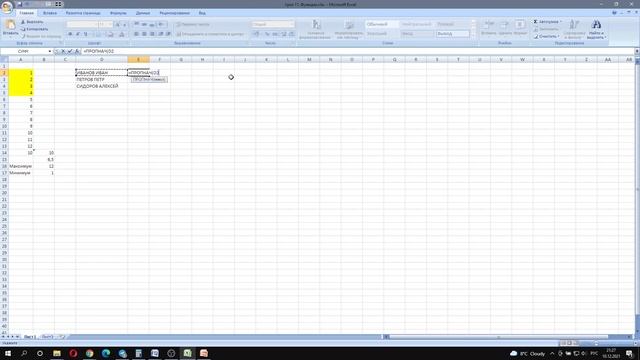Expand the cell styles gallery arrow
Viewport: 640px width, 360px height.
pyautogui.click(x=473, y=36)
